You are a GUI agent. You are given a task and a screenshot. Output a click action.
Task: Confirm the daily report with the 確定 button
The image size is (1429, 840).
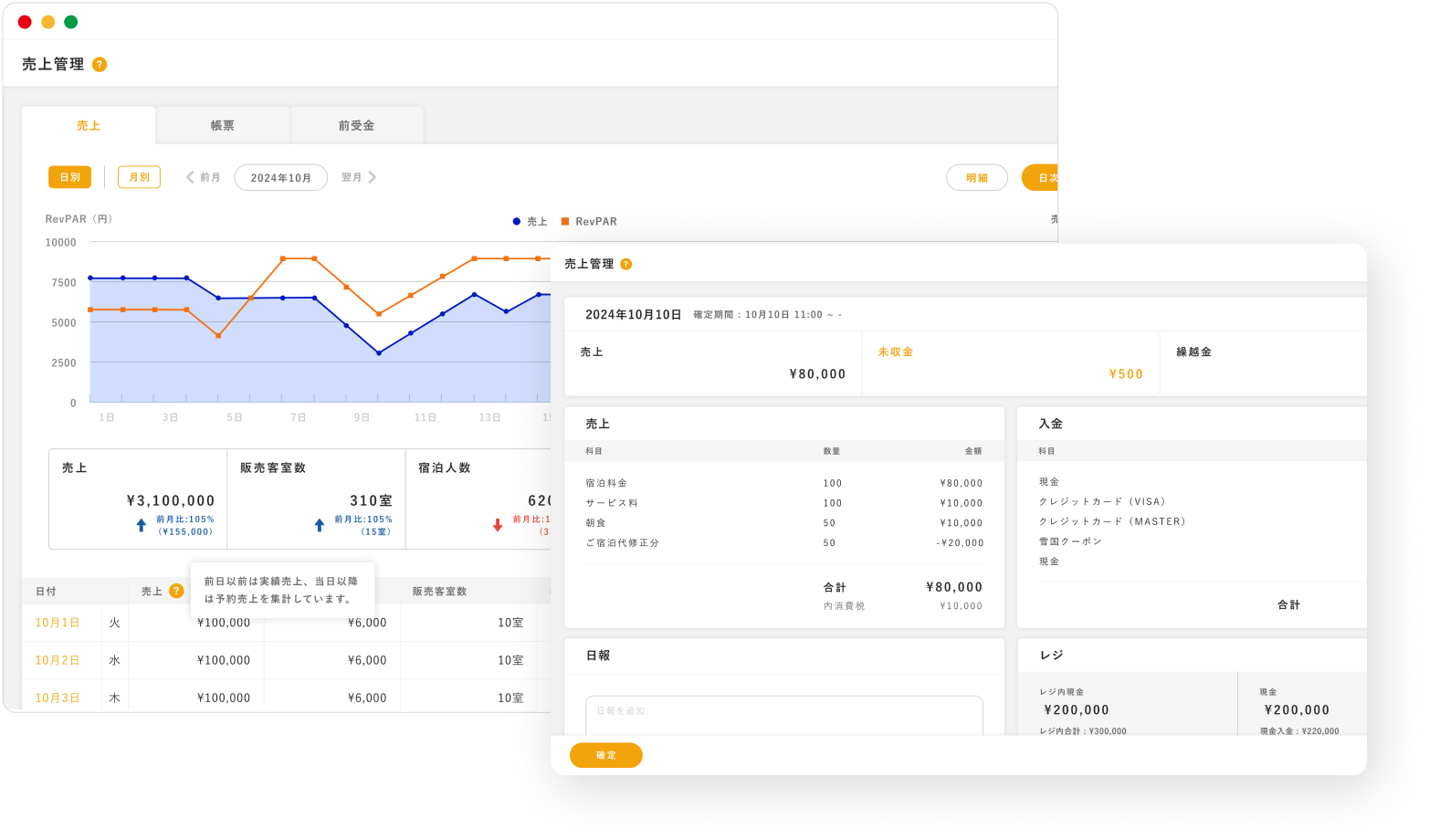tap(605, 755)
